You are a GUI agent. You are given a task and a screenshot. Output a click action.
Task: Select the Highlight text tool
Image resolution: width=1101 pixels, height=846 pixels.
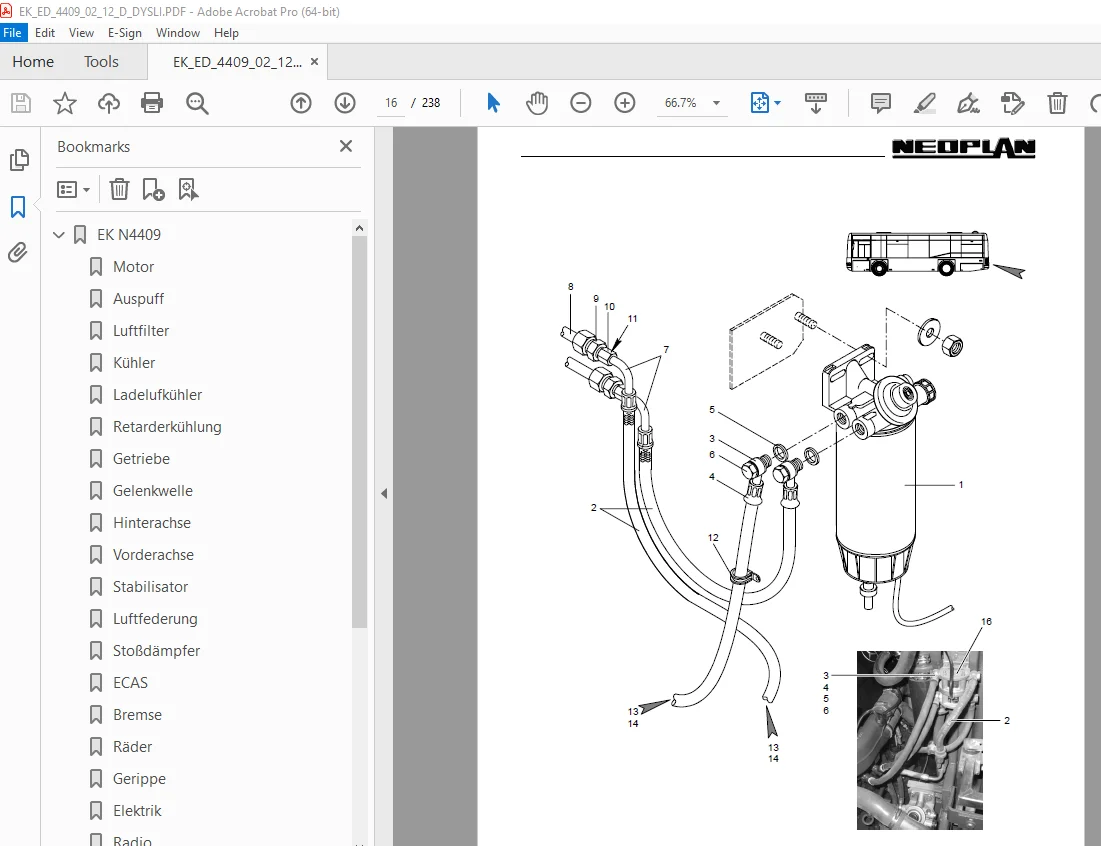pos(924,103)
